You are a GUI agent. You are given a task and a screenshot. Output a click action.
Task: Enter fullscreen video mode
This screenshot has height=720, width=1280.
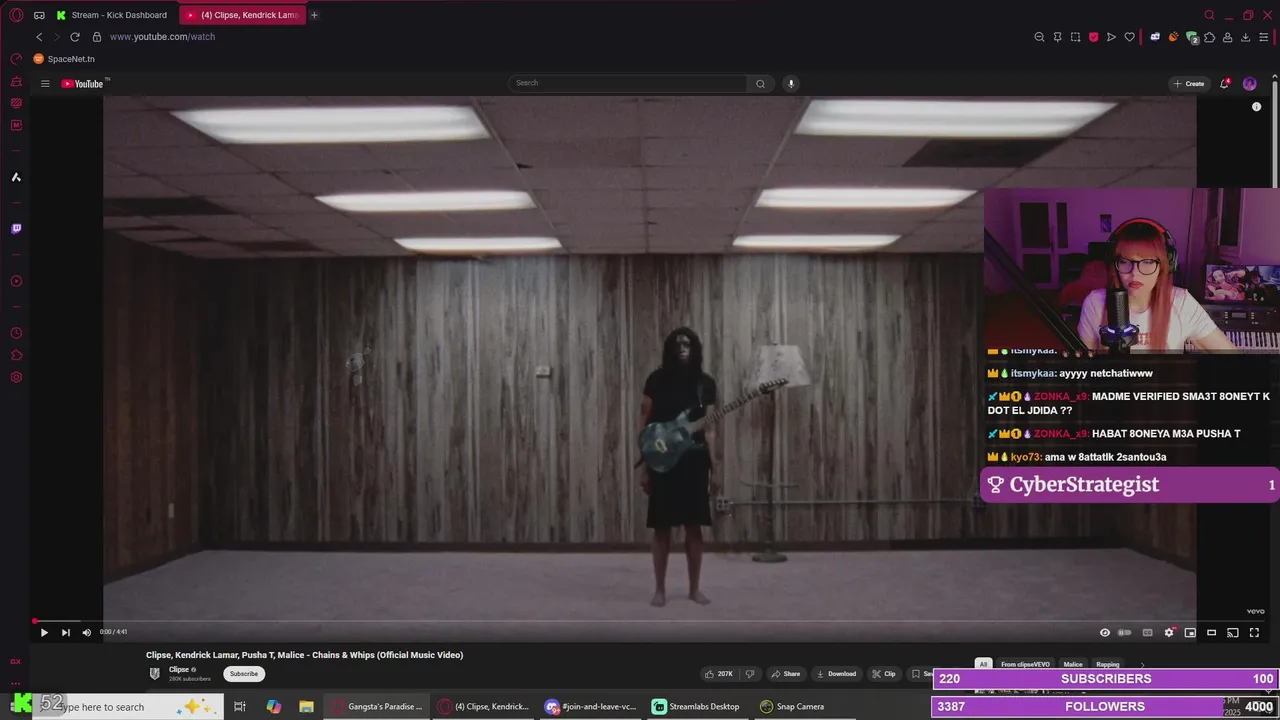tap(1254, 632)
